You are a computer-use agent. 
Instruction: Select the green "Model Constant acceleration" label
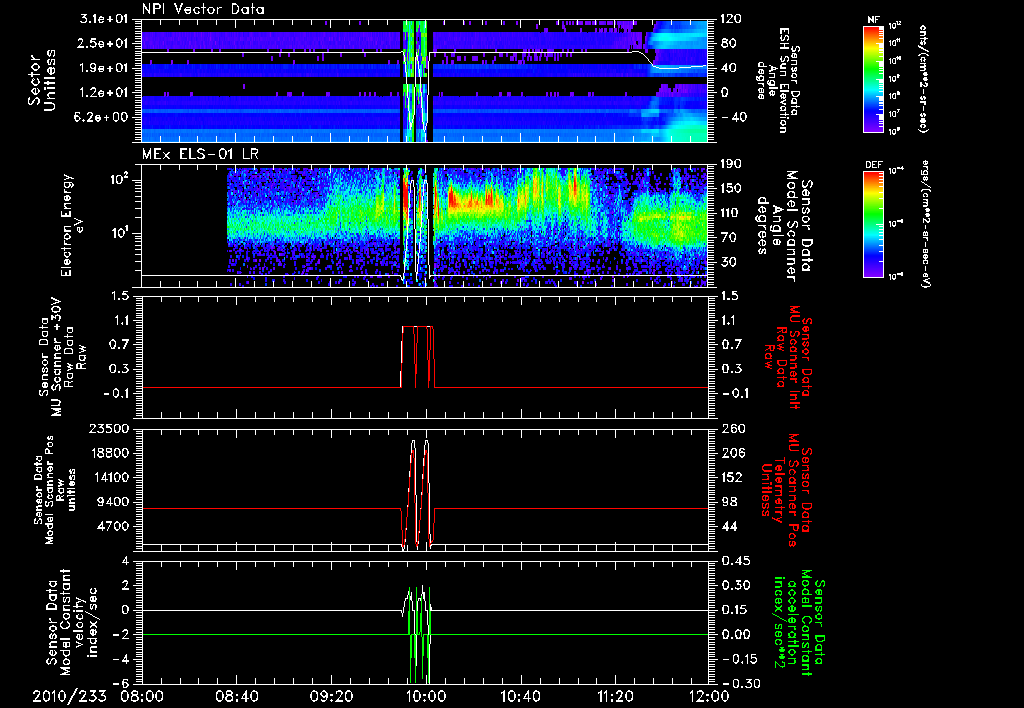point(800,623)
